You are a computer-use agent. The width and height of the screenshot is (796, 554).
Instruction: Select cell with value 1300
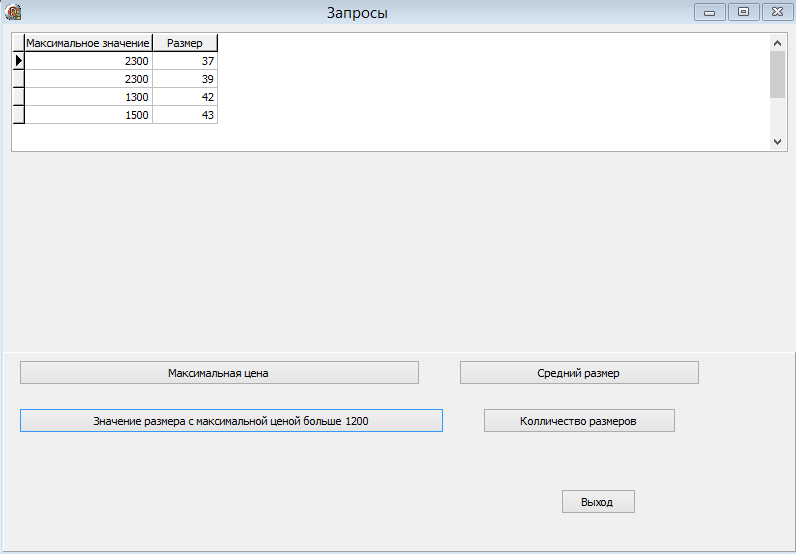(x=88, y=97)
